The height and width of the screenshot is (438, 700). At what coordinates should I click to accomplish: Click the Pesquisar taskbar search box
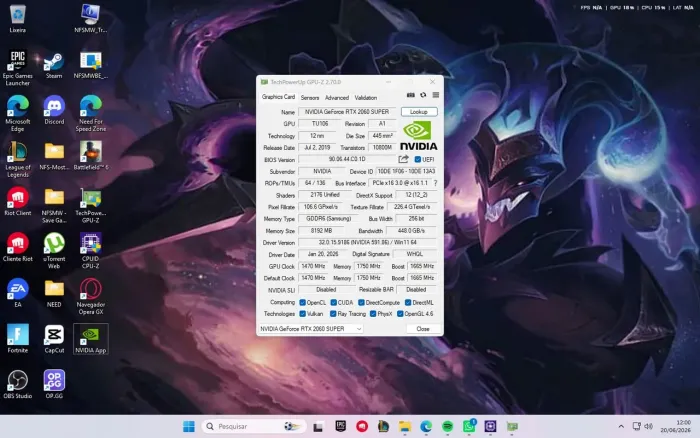(253, 426)
